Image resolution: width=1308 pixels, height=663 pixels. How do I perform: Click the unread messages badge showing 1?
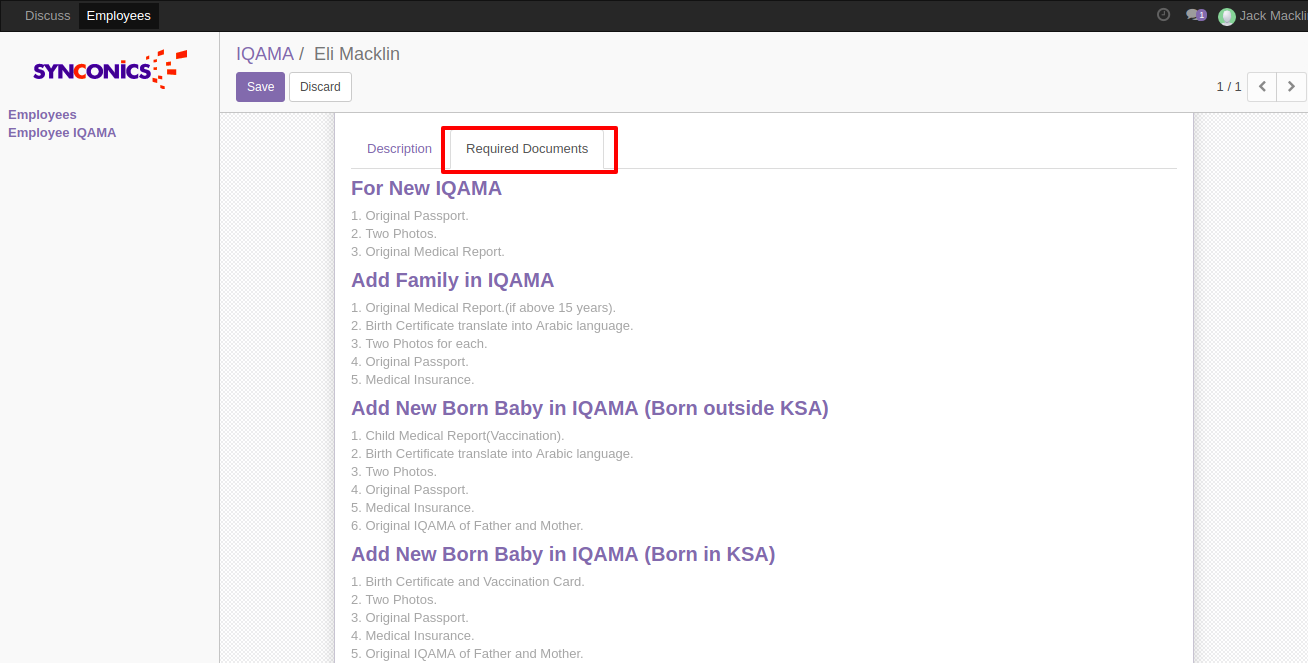1201,15
